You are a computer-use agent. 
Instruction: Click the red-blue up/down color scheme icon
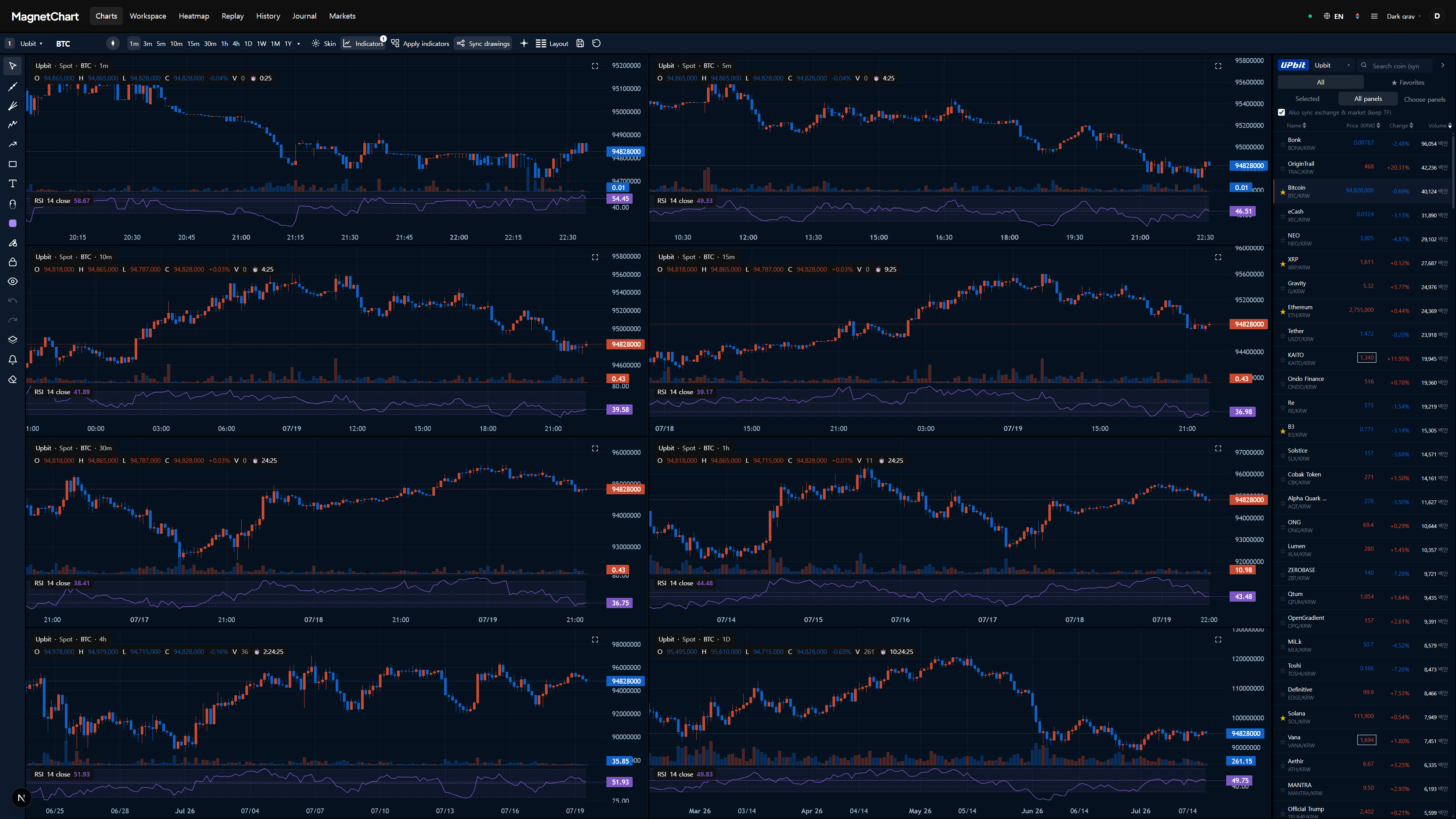tap(1357, 16)
